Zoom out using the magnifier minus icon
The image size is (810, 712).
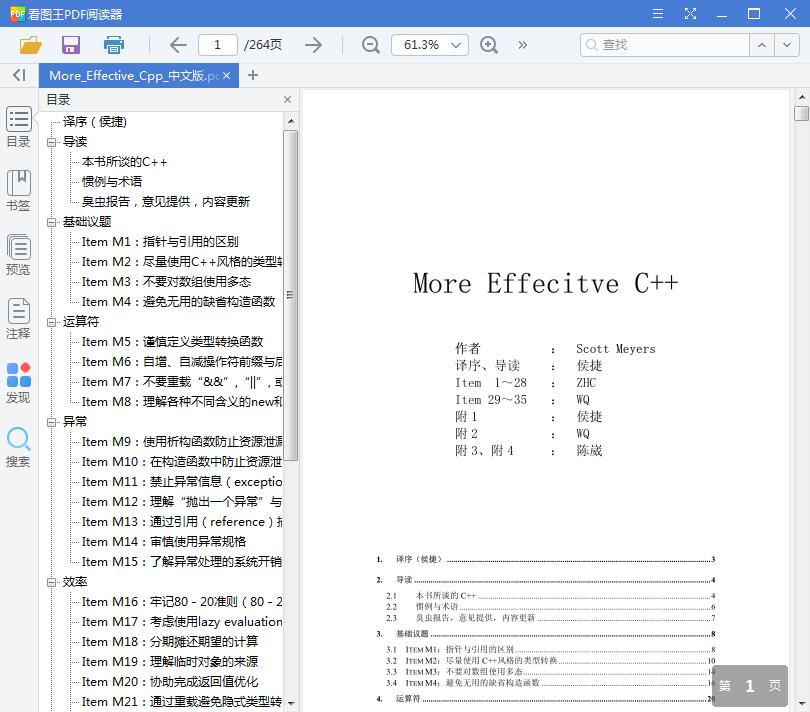[x=370, y=45]
